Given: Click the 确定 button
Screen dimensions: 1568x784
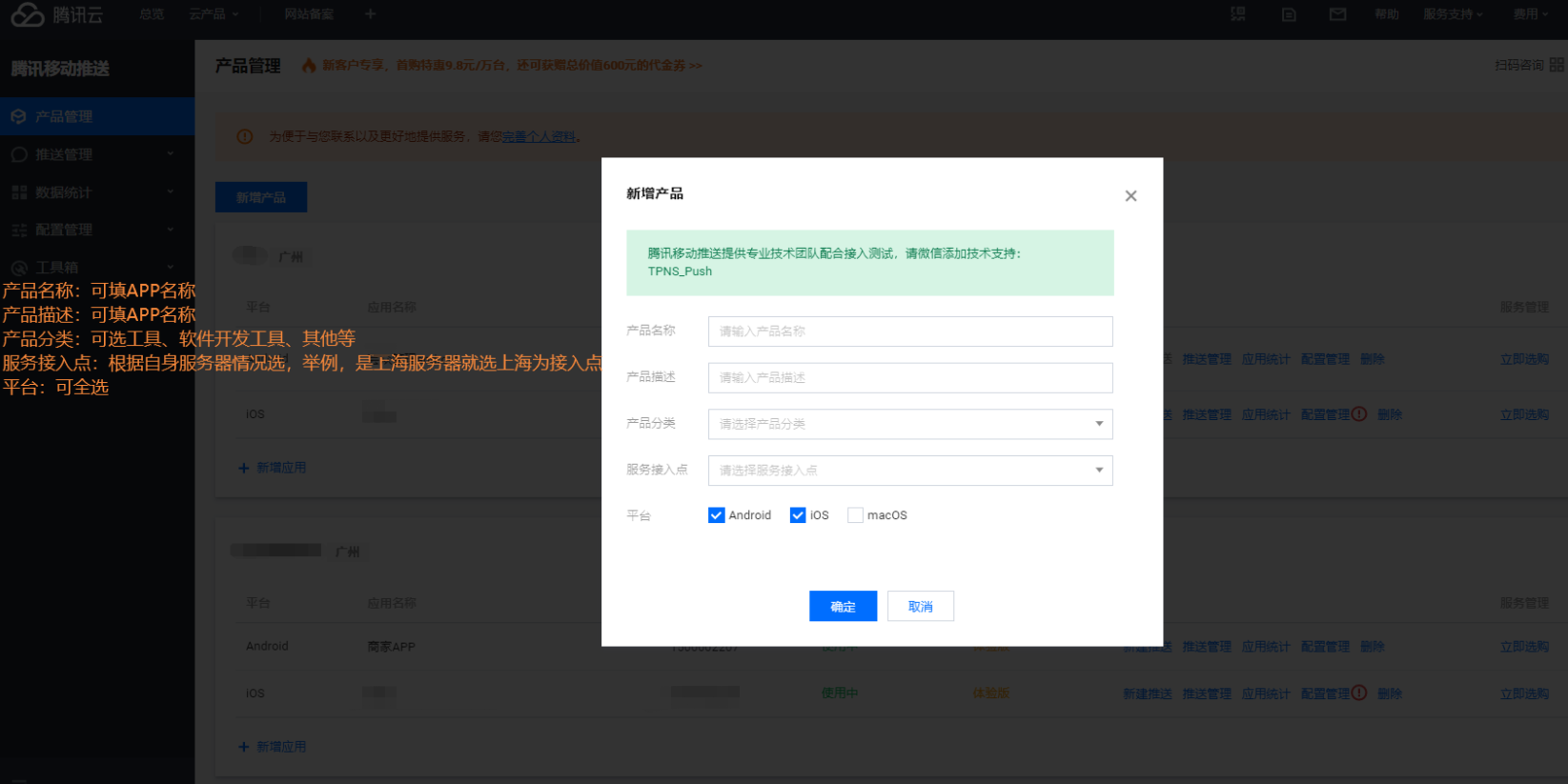Looking at the screenshot, I should tap(843, 607).
